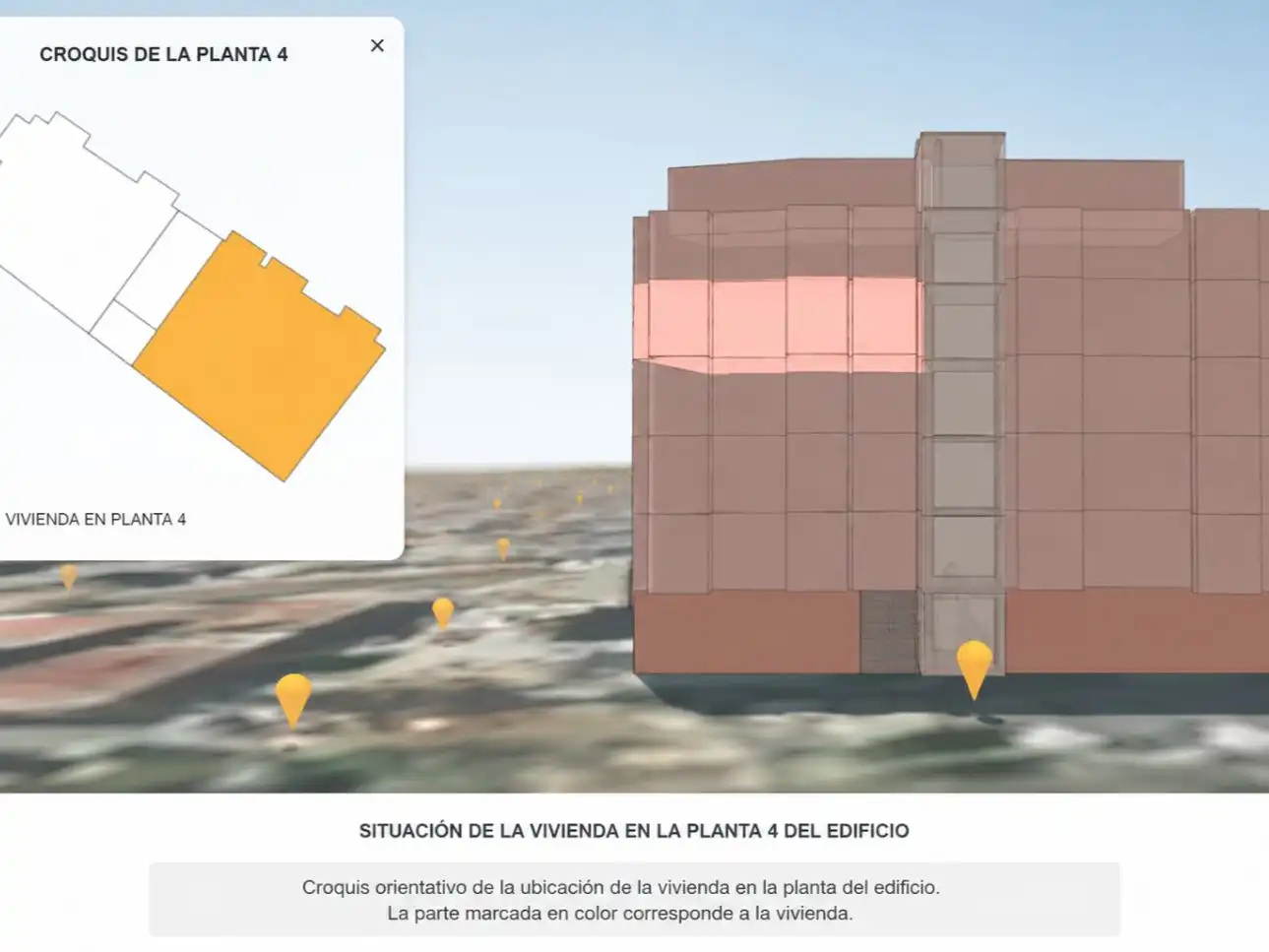Click the largest yellow pin on the left terrain
1269x952 pixels.
point(293,700)
